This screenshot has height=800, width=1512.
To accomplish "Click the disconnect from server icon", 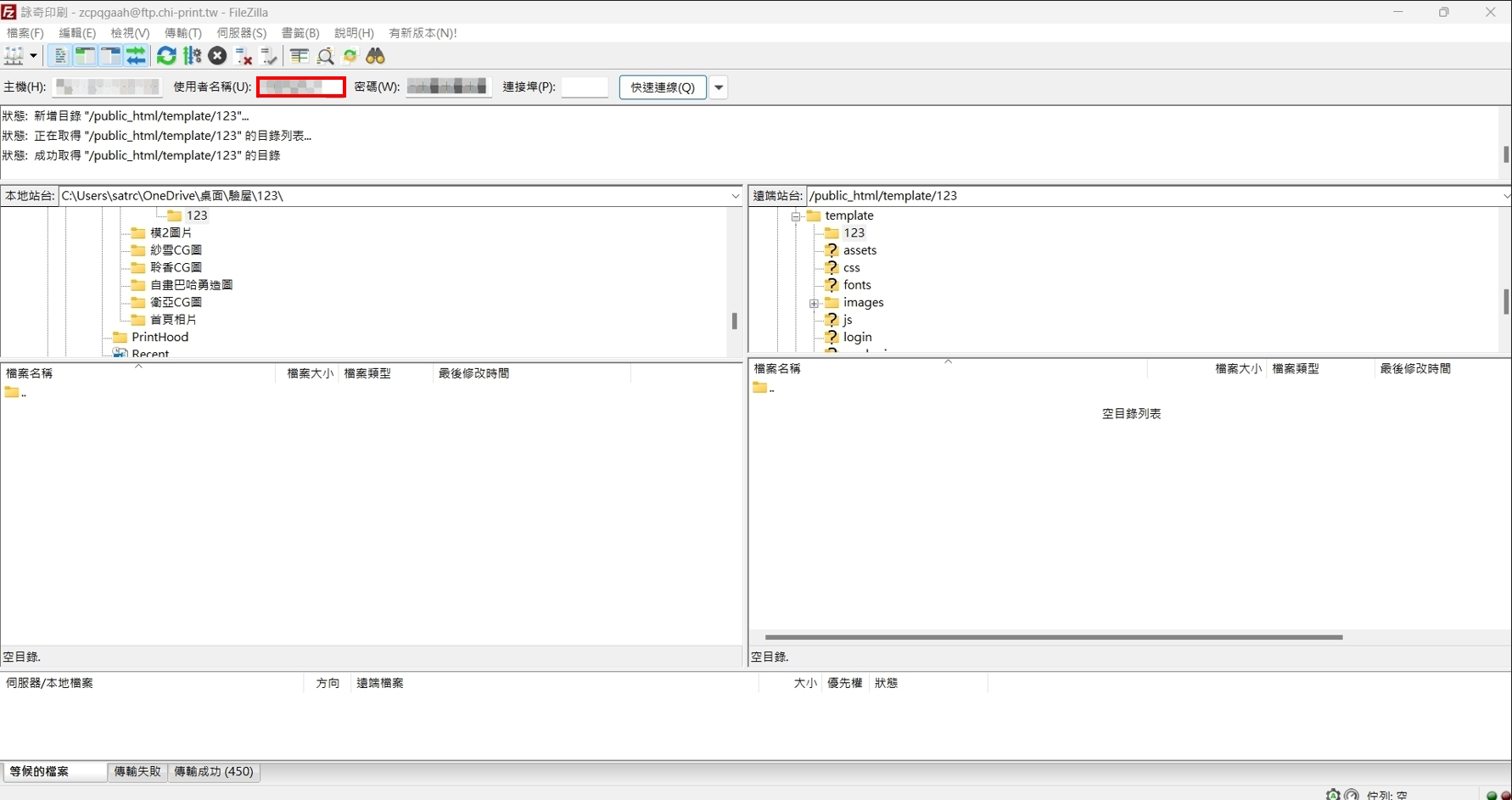I will pyautogui.click(x=244, y=56).
